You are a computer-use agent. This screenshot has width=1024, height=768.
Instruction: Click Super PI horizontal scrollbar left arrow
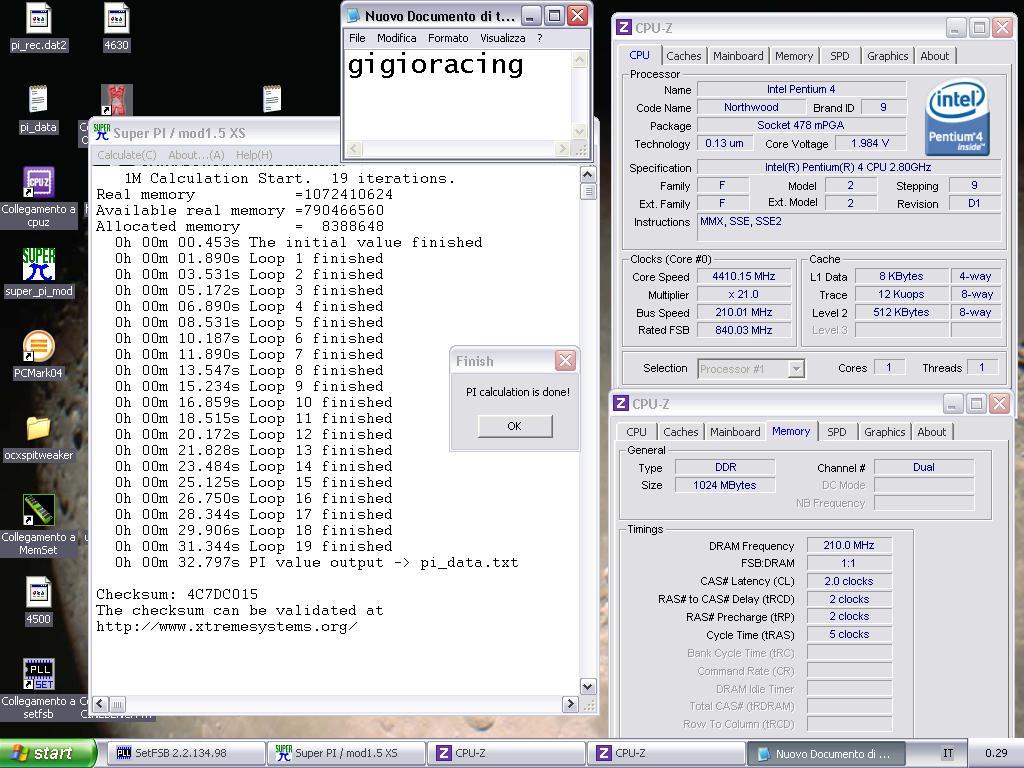coord(101,704)
